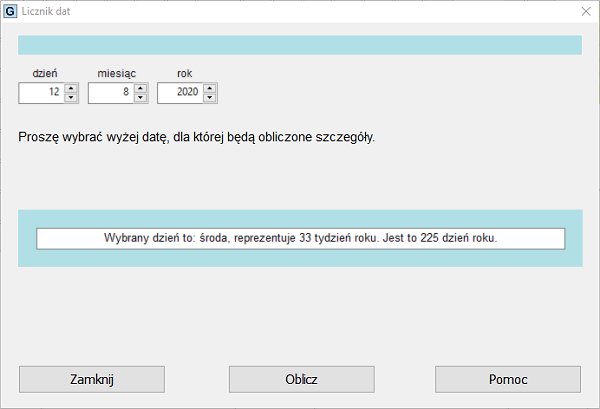
Task: Increase the dzień value with up arrow
Action: pos(71,87)
